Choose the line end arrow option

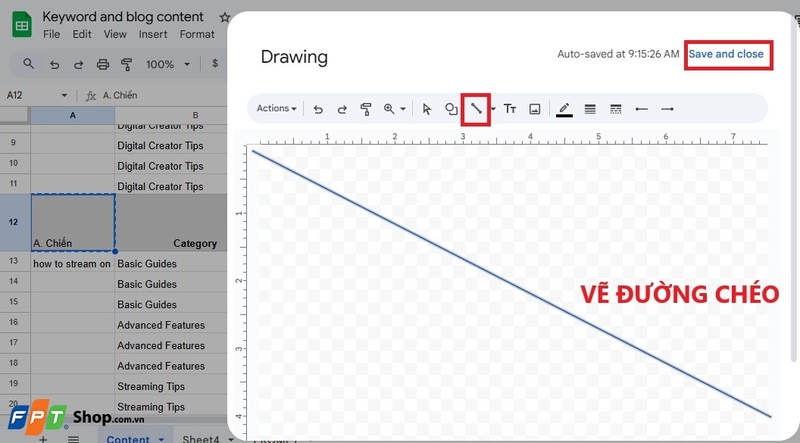(667, 109)
